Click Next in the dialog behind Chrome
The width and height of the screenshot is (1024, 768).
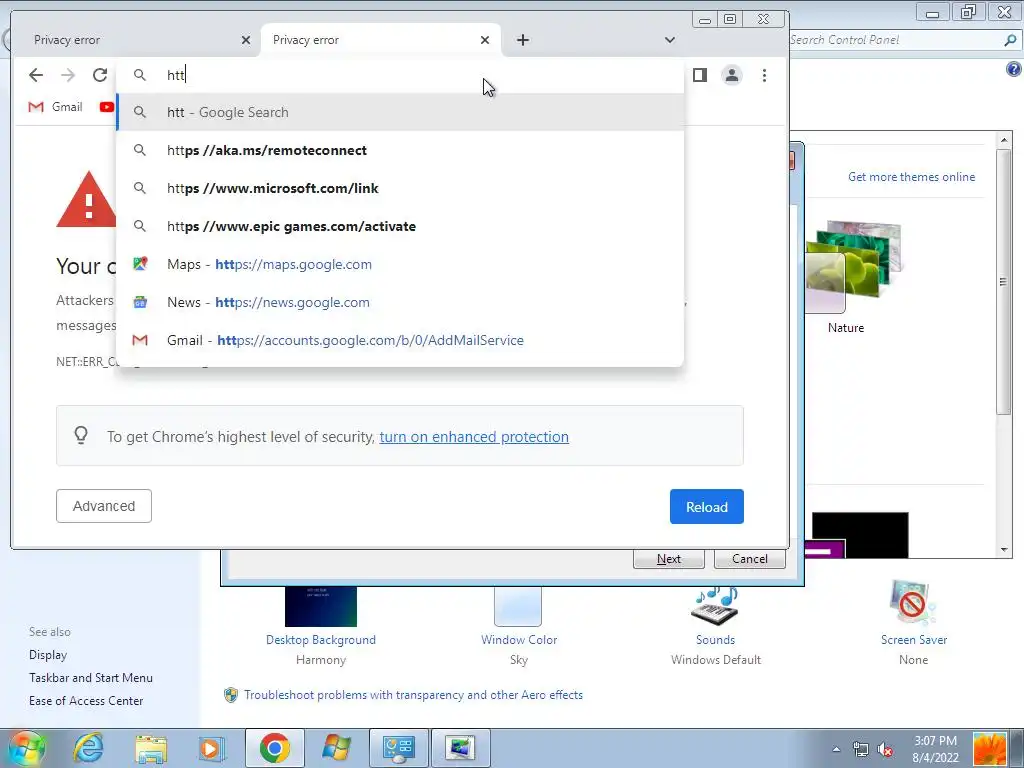click(669, 559)
